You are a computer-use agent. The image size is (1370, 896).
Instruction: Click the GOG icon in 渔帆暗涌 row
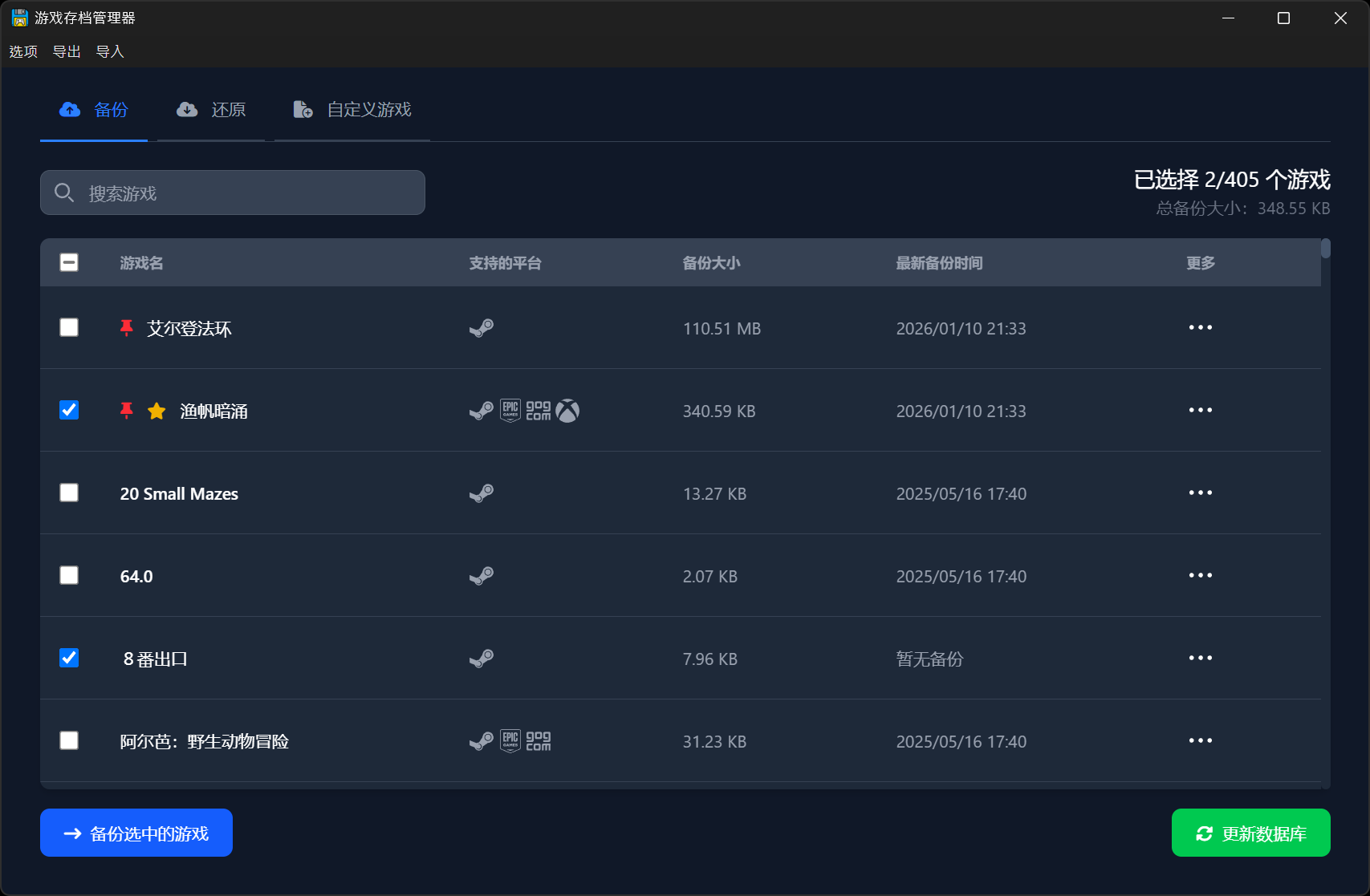coord(539,411)
